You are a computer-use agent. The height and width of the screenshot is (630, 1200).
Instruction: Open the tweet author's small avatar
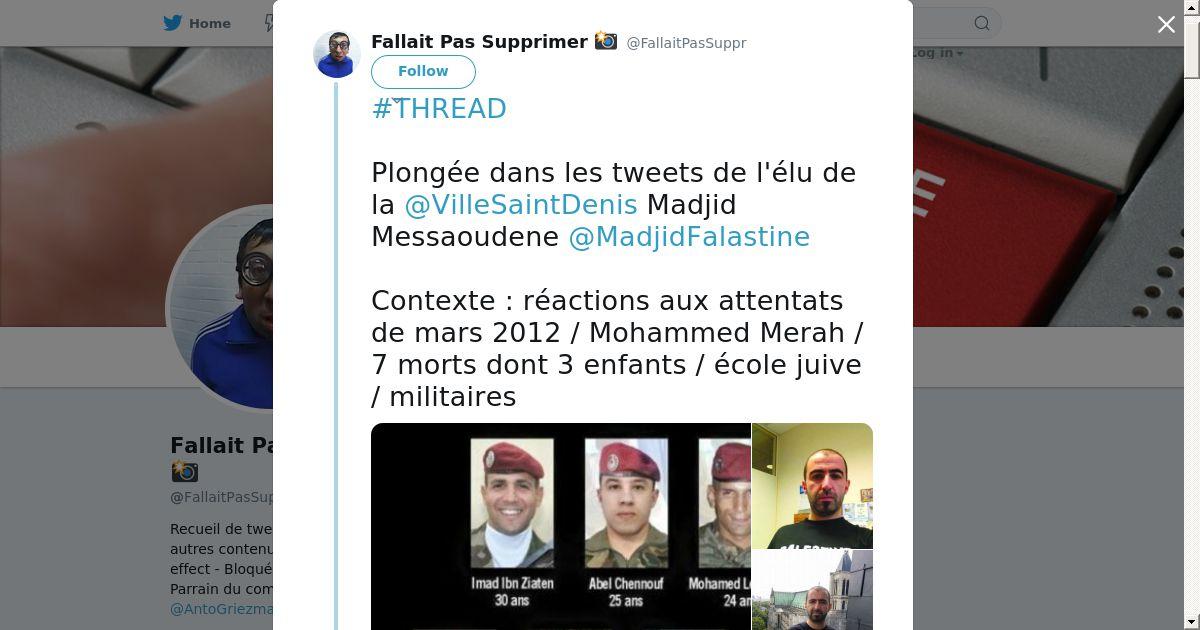click(x=337, y=54)
